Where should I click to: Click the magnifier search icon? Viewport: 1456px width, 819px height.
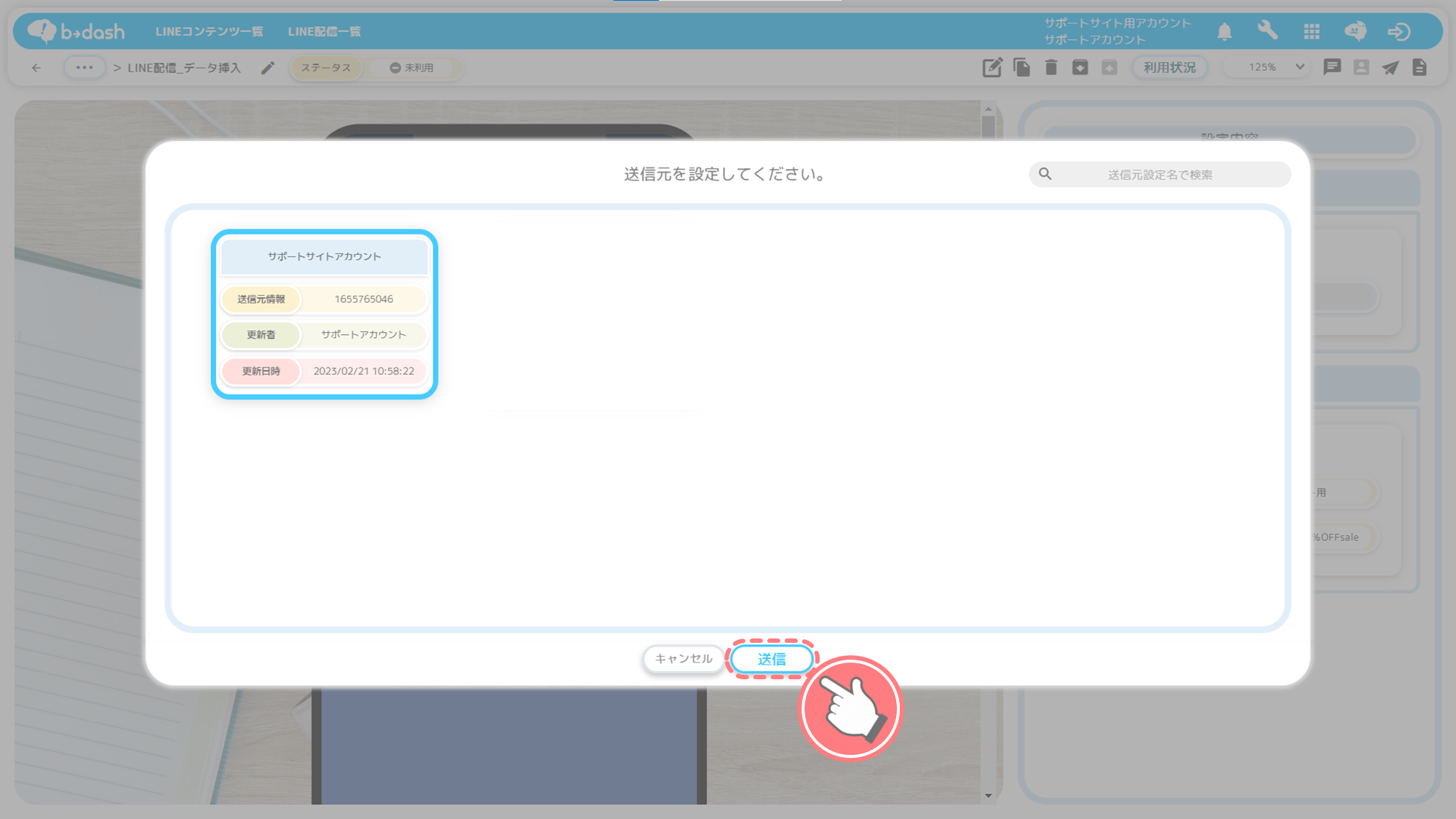[1045, 174]
